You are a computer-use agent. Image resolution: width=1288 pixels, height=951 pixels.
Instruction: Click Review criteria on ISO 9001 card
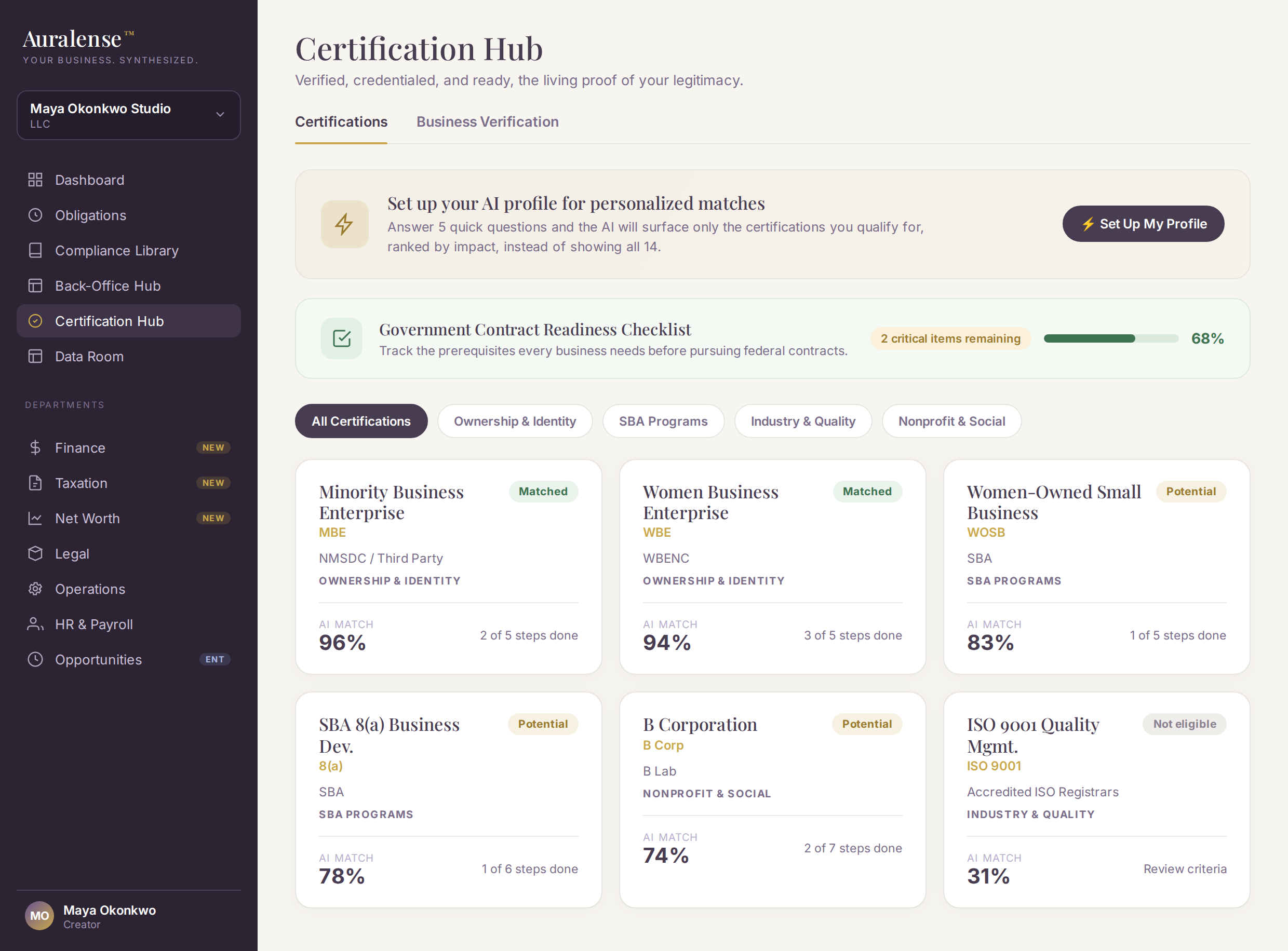1184,868
